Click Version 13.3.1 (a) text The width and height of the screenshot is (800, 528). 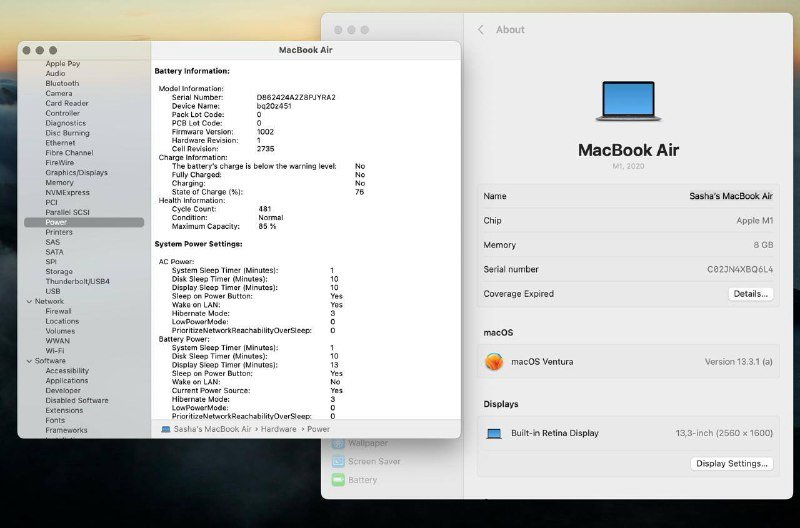pos(739,362)
